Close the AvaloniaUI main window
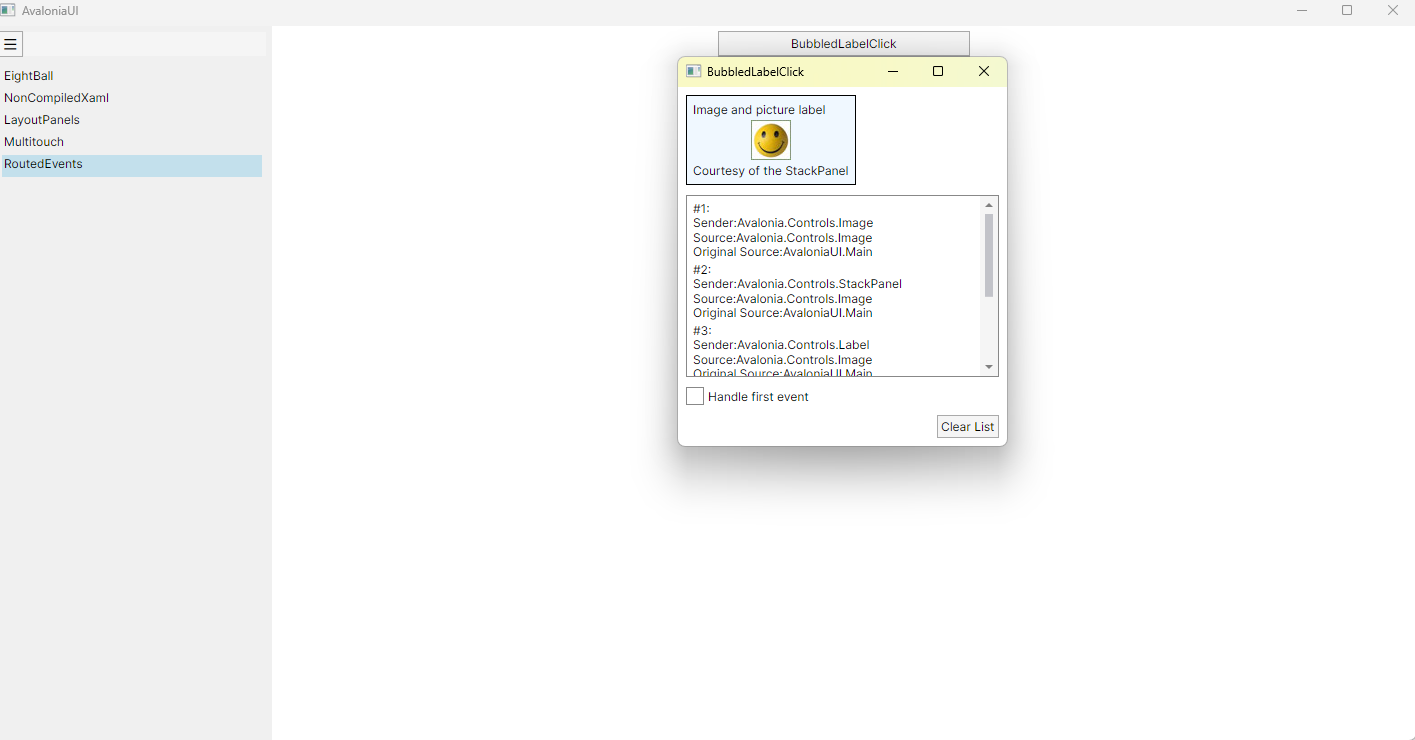 pyautogui.click(x=1393, y=10)
